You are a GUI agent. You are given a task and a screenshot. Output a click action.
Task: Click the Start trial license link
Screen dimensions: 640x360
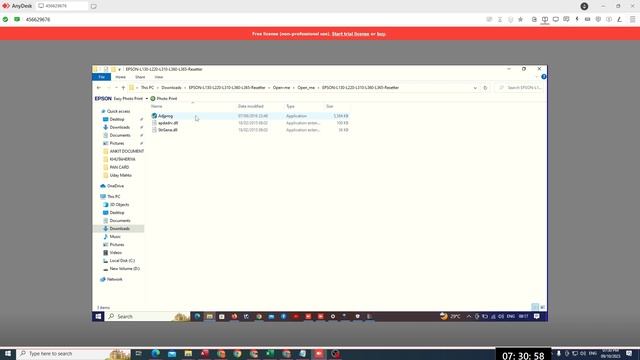(x=350, y=34)
